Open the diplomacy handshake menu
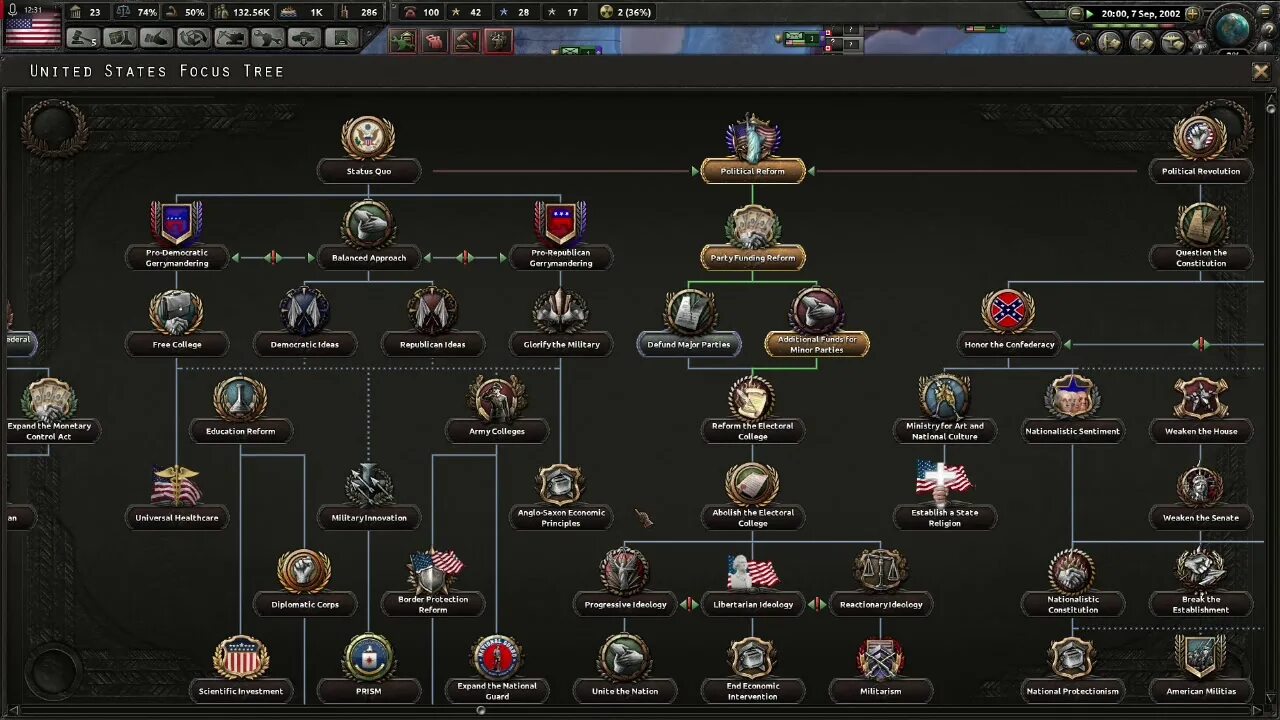 point(156,38)
